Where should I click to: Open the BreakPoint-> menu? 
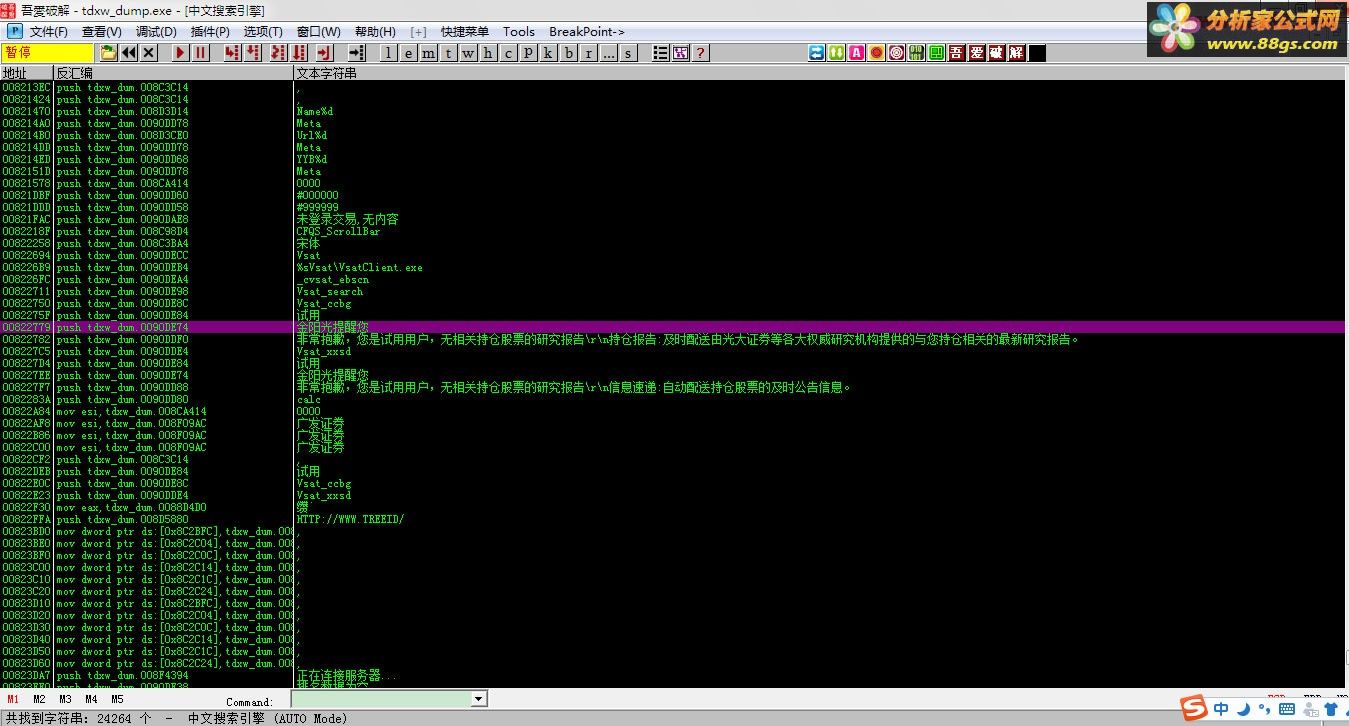587,32
